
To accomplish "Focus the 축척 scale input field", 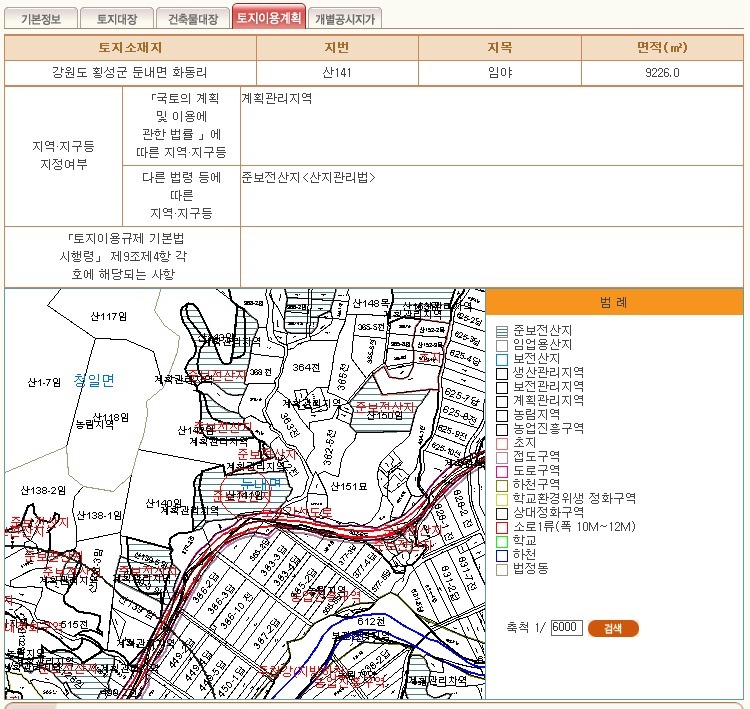I will point(566,627).
